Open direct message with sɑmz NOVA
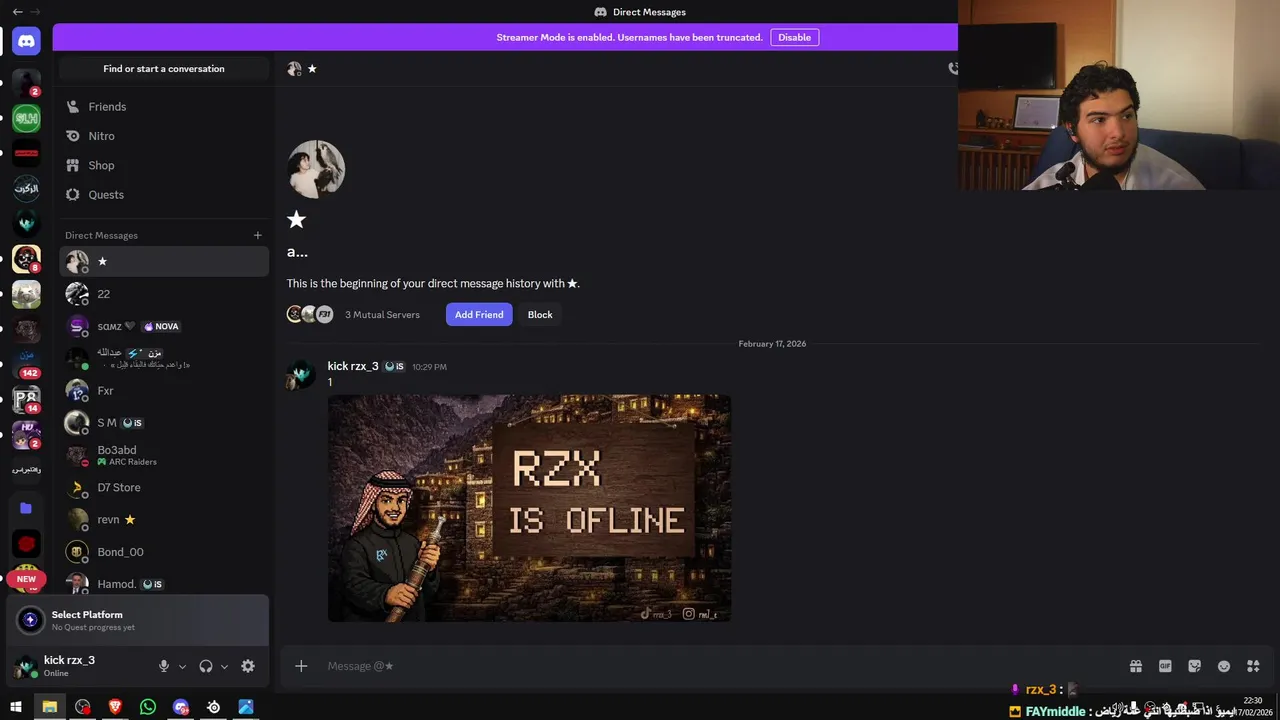This screenshot has height=720, width=1280. click(x=164, y=326)
